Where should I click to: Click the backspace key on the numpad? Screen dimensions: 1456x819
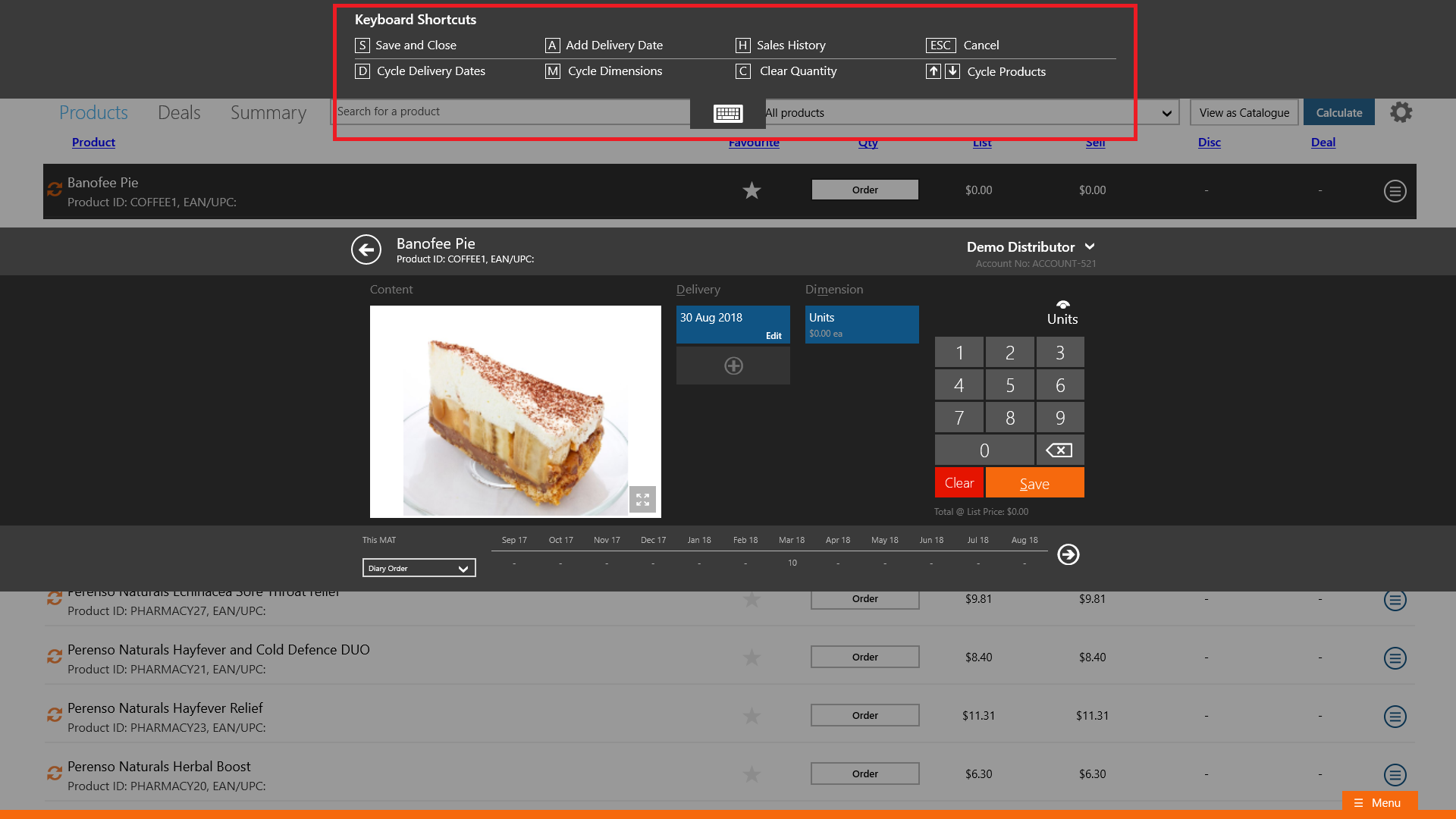(1059, 450)
